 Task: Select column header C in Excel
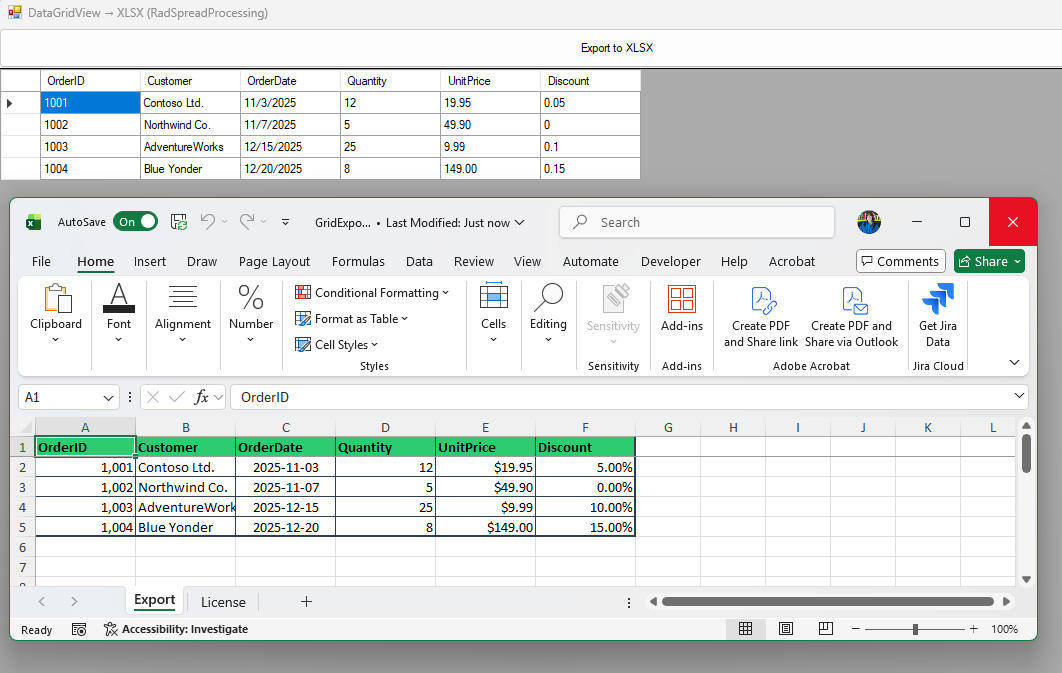(x=286, y=427)
